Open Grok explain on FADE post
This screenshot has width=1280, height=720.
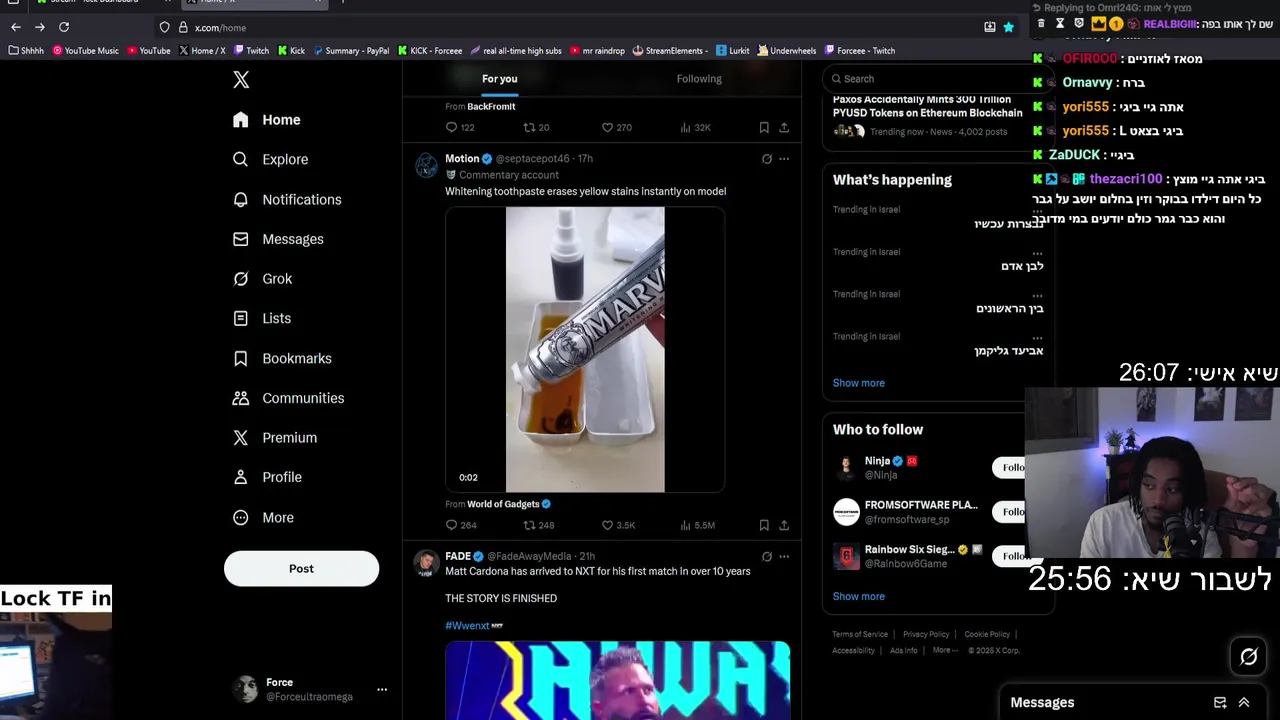pyautogui.click(x=767, y=557)
